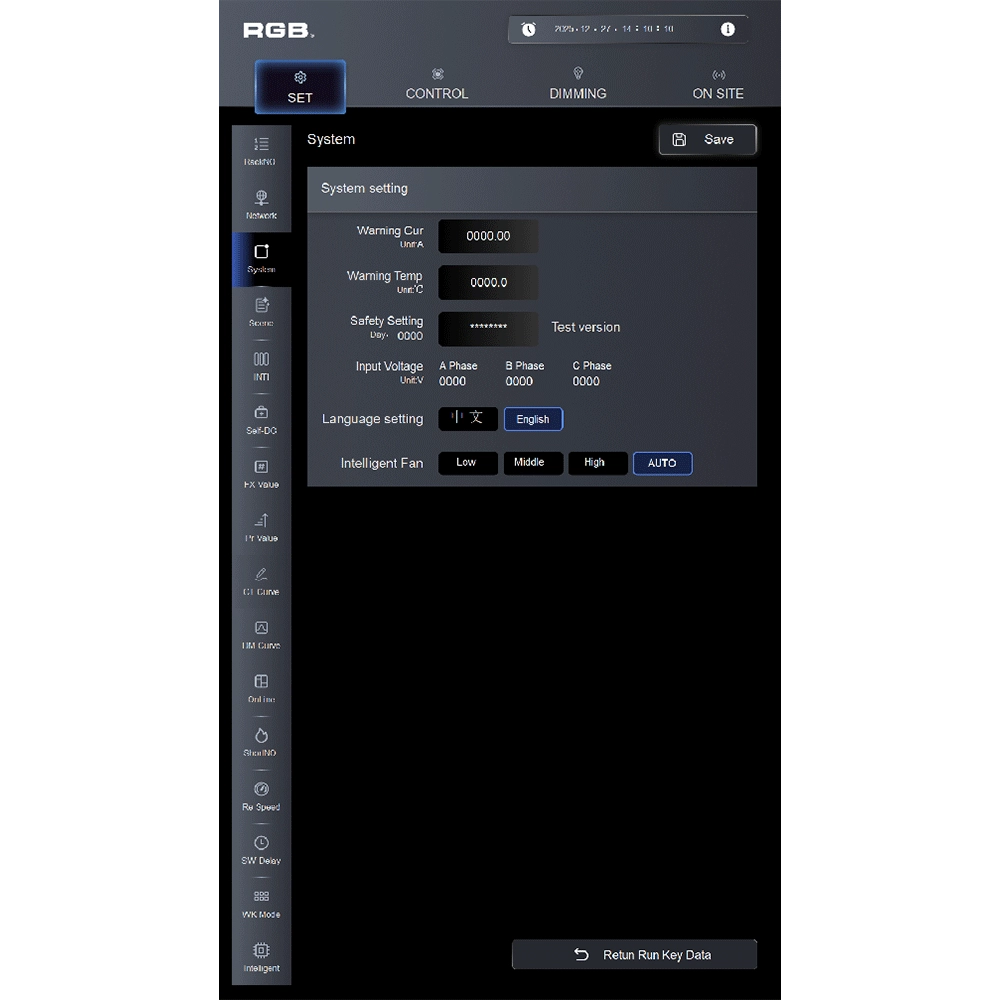The width and height of the screenshot is (1000, 1000).
Task: Switch language to 中文
Action: 467,419
